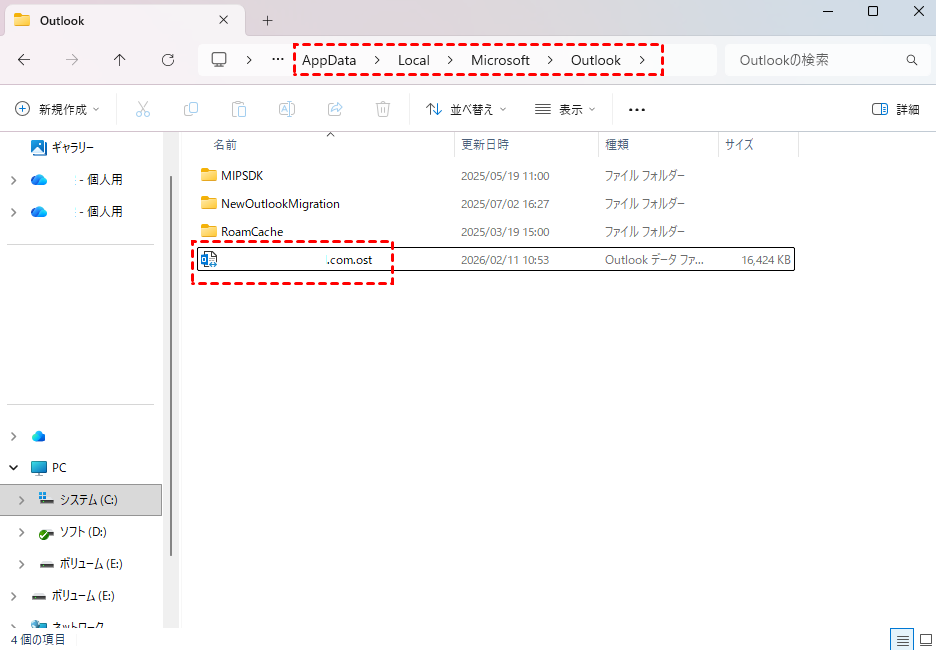Sort by 更新日時 column header
The height and width of the screenshot is (650, 936).
click(485, 144)
